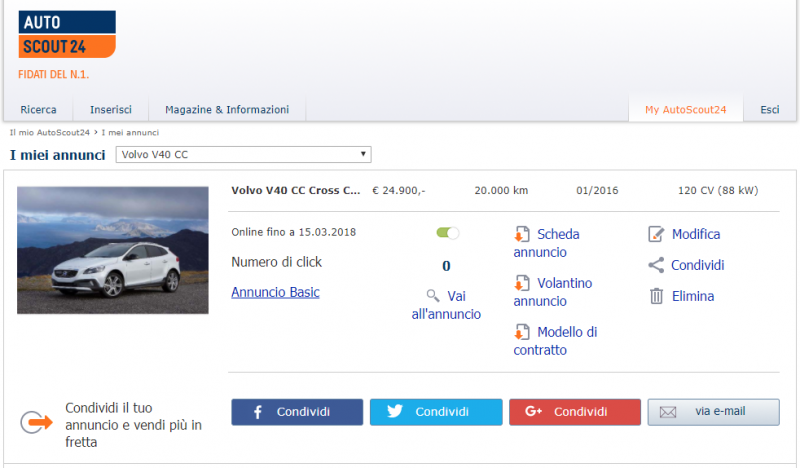This screenshot has width=800, height=468.
Task: Open the Annuncio Basic link
Action: click(276, 292)
